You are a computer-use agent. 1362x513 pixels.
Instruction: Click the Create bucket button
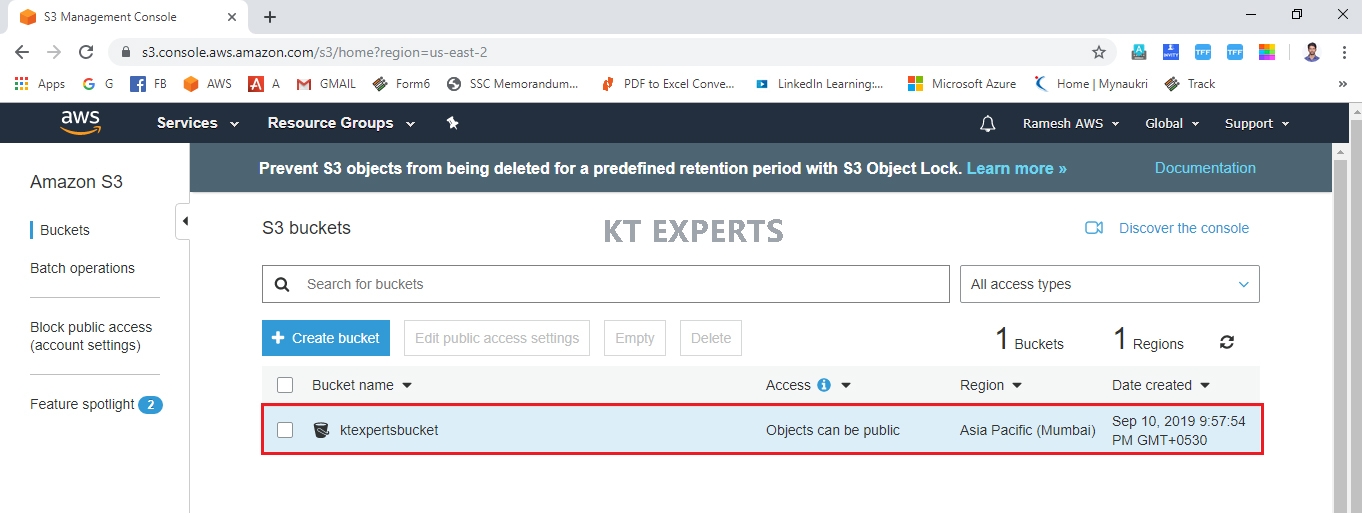tap(325, 338)
